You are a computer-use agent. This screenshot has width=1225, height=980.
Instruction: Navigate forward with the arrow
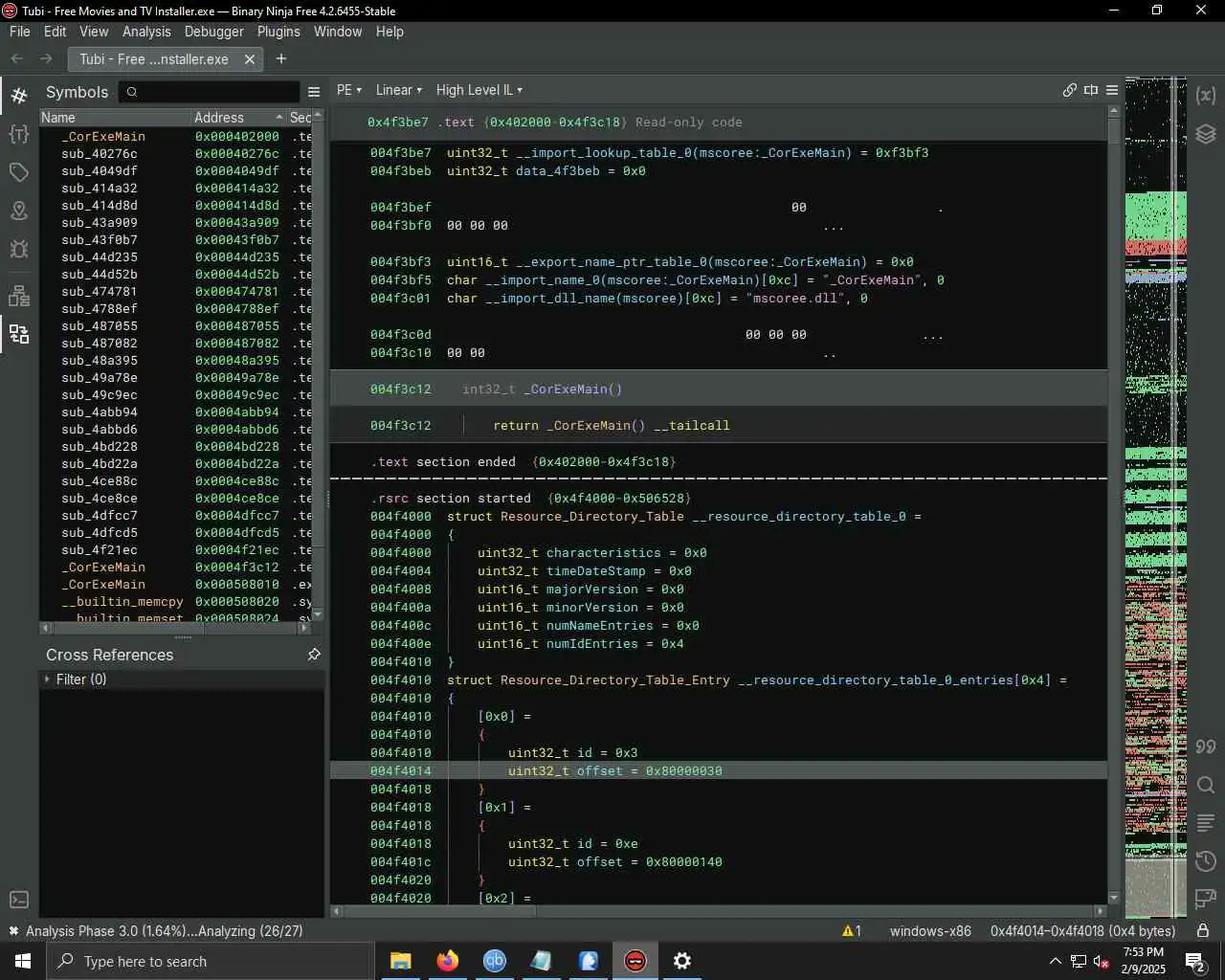pyautogui.click(x=45, y=58)
